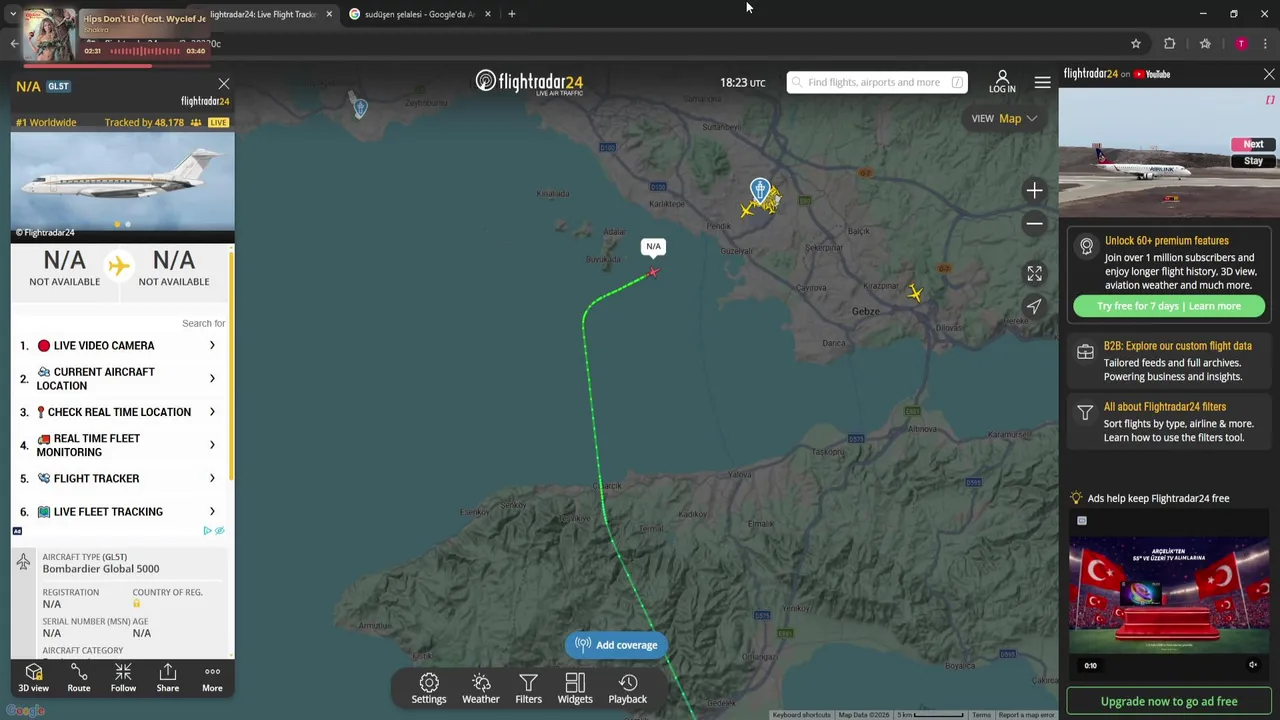Viewport: 1280px width, 720px height.
Task: Open the hamburger main menu
Action: pos(1042,82)
